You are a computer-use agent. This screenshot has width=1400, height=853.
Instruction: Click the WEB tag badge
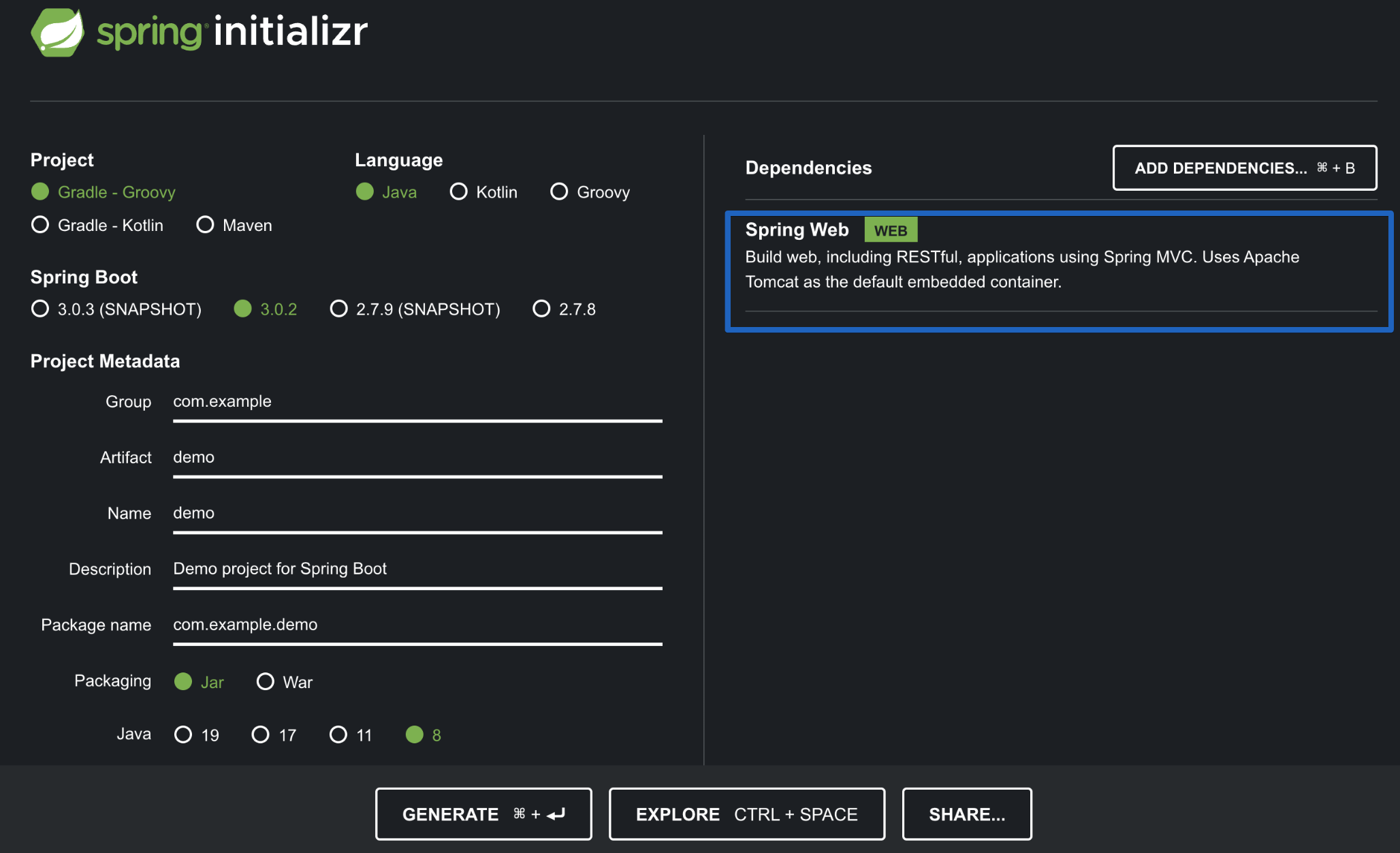(890, 230)
